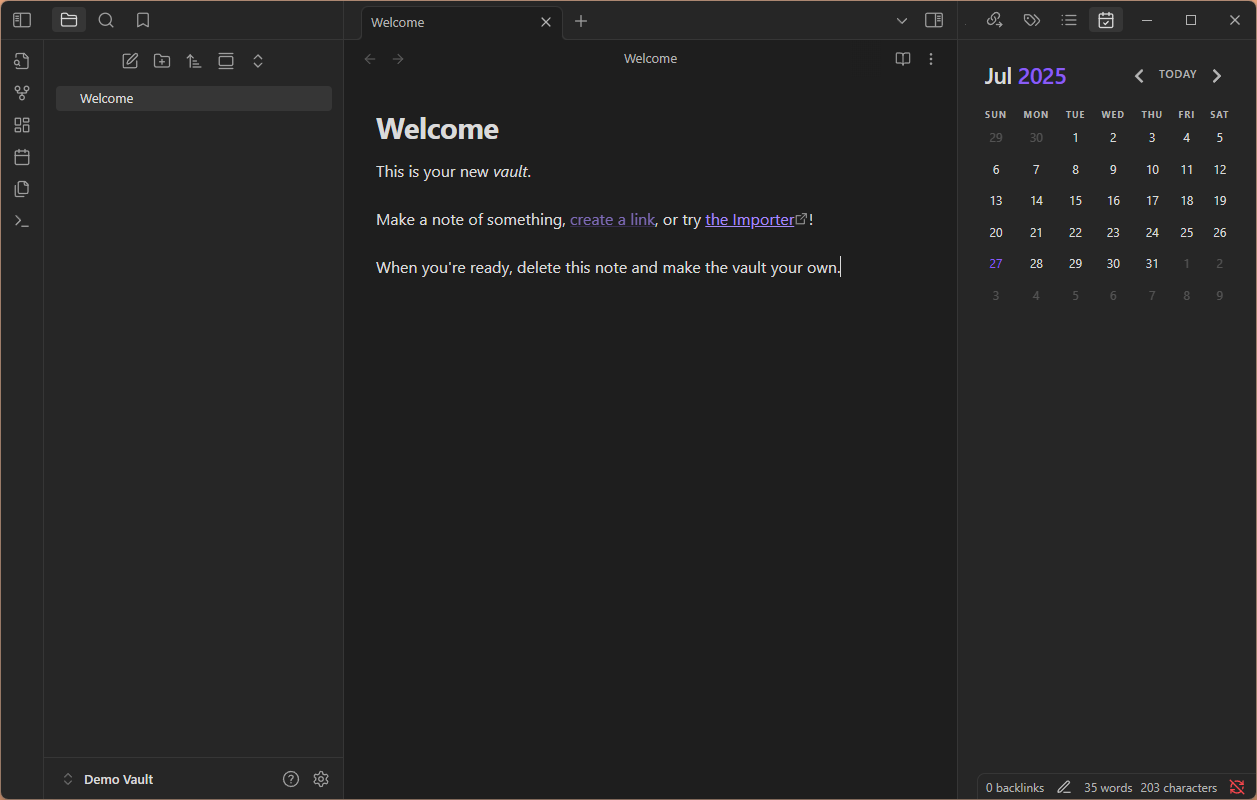Select July 15 in calendar
This screenshot has width=1257, height=800.
point(1075,201)
